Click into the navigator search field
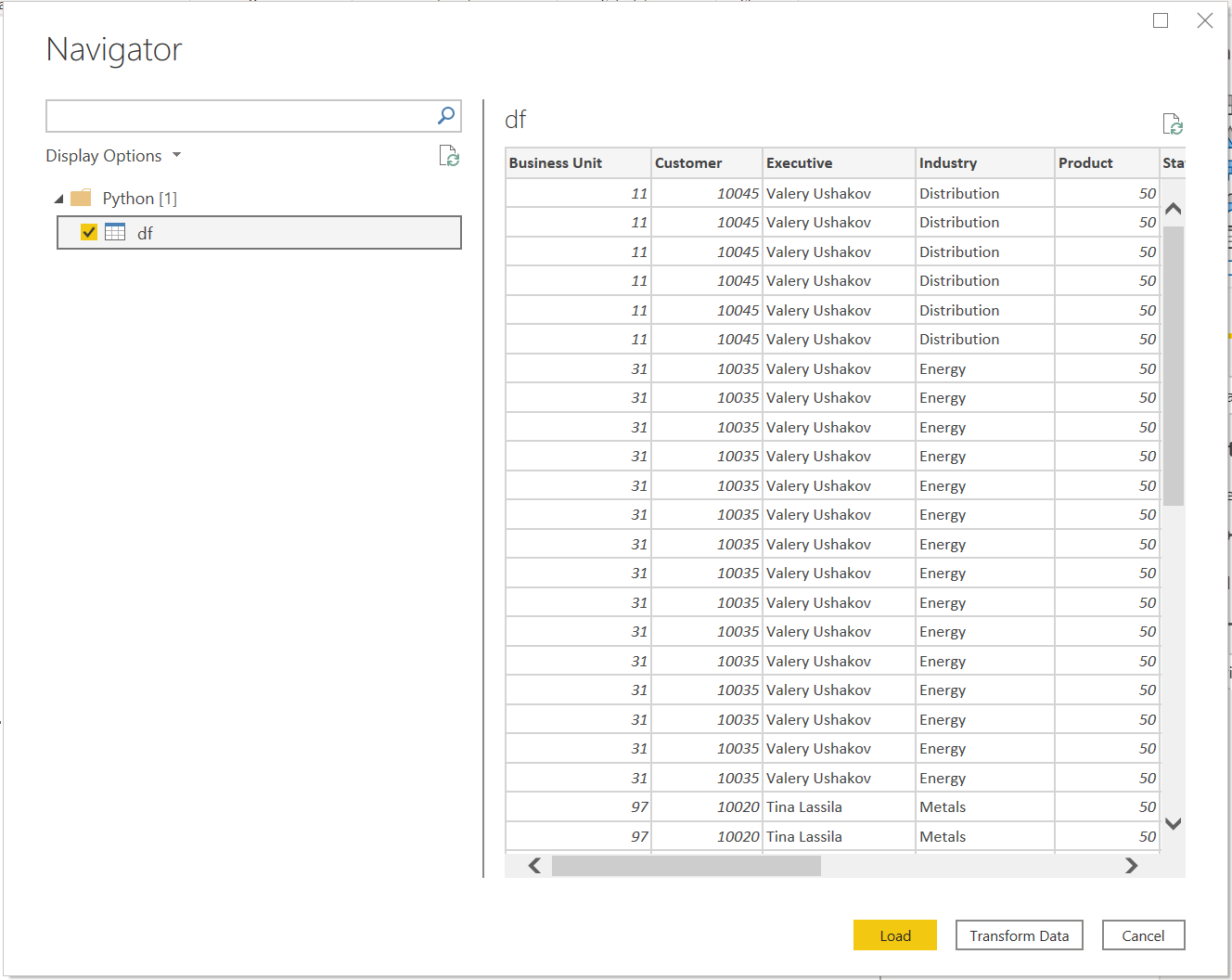The width and height of the screenshot is (1232, 980). coord(239,116)
